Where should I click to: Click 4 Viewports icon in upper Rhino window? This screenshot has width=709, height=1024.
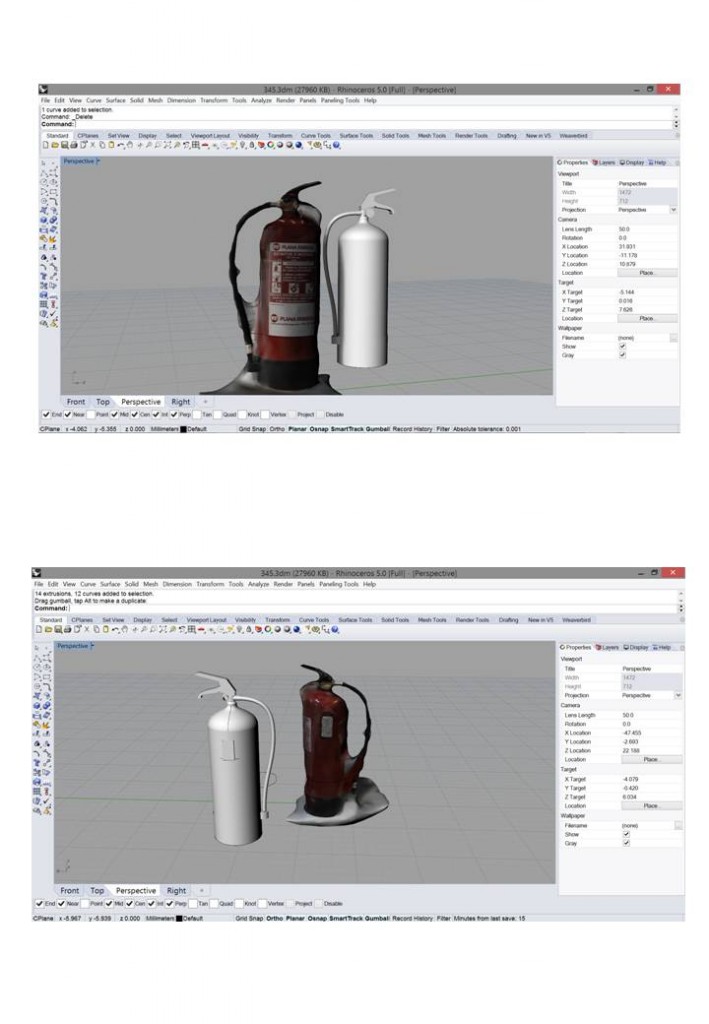tap(195, 145)
